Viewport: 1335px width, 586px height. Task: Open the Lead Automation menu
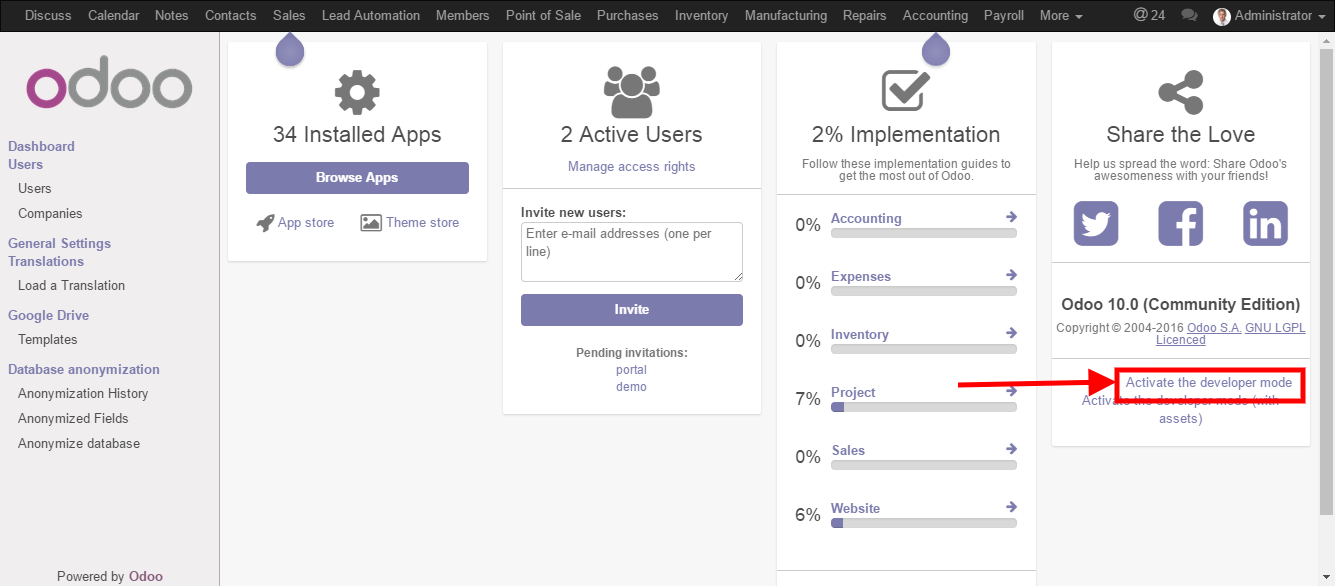click(371, 16)
